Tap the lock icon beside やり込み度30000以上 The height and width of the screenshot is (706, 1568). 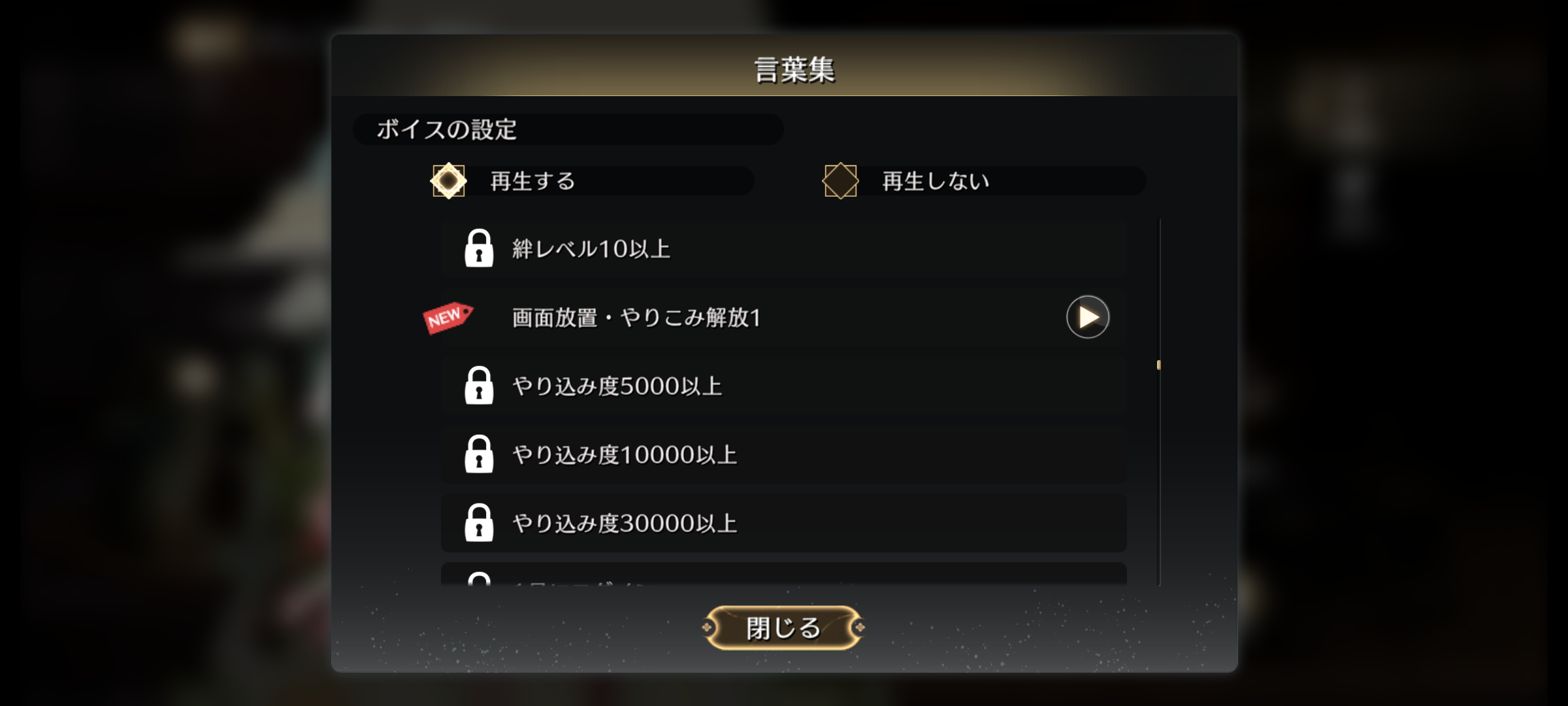click(479, 523)
